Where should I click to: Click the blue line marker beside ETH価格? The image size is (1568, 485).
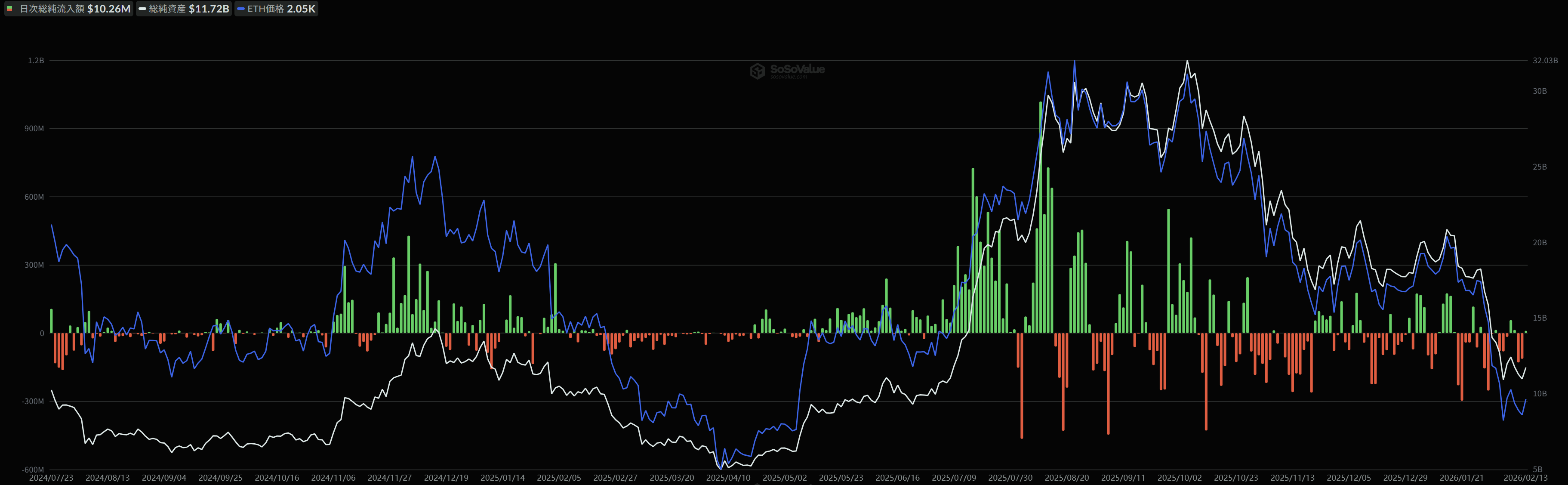(241, 9)
